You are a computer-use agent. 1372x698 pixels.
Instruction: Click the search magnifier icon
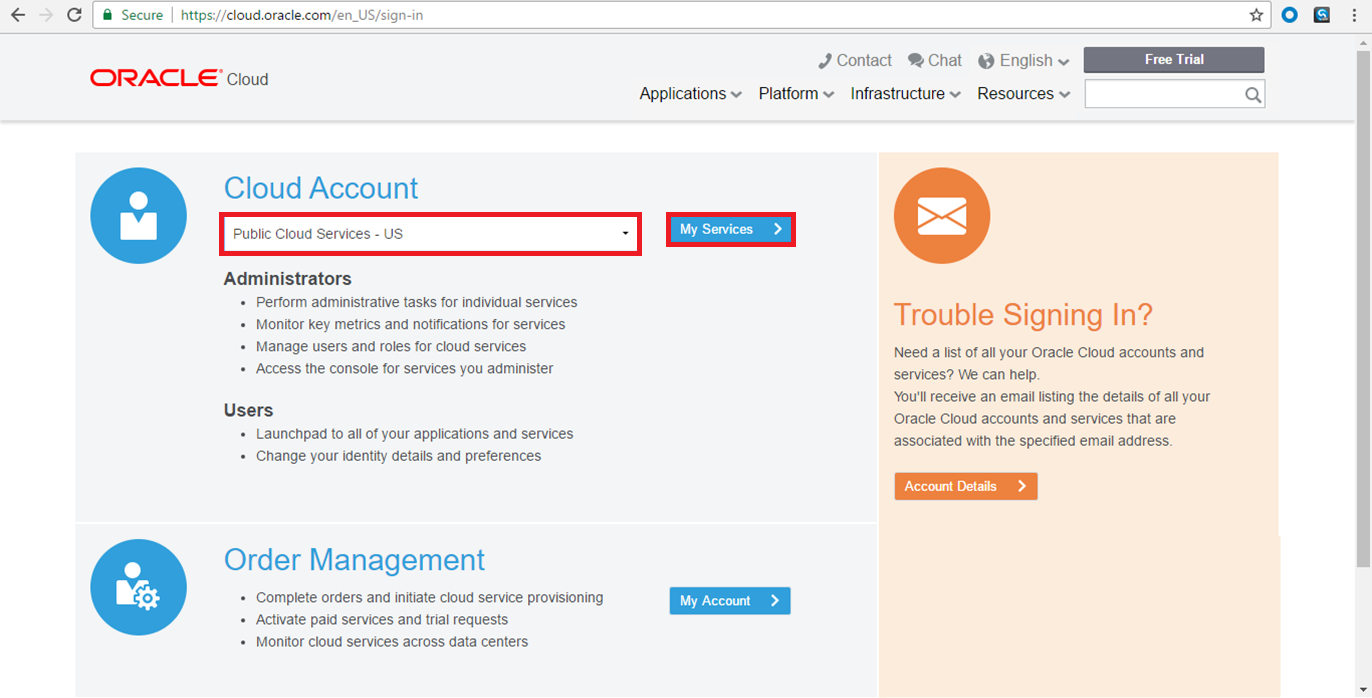[x=1253, y=95]
